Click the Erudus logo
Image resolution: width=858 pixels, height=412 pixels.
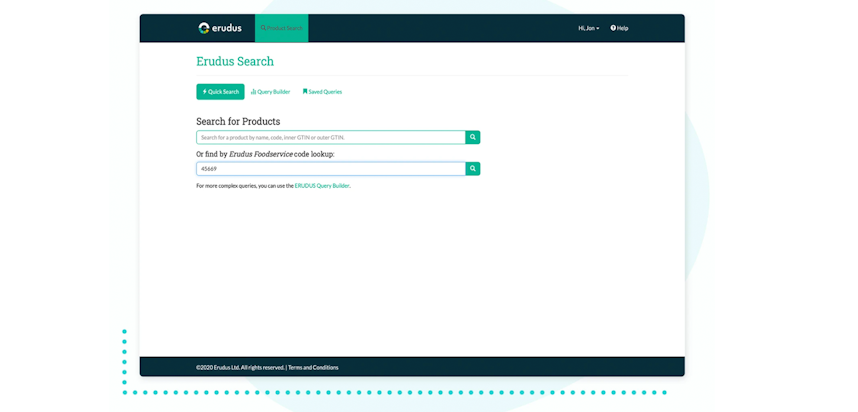(219, 28)
